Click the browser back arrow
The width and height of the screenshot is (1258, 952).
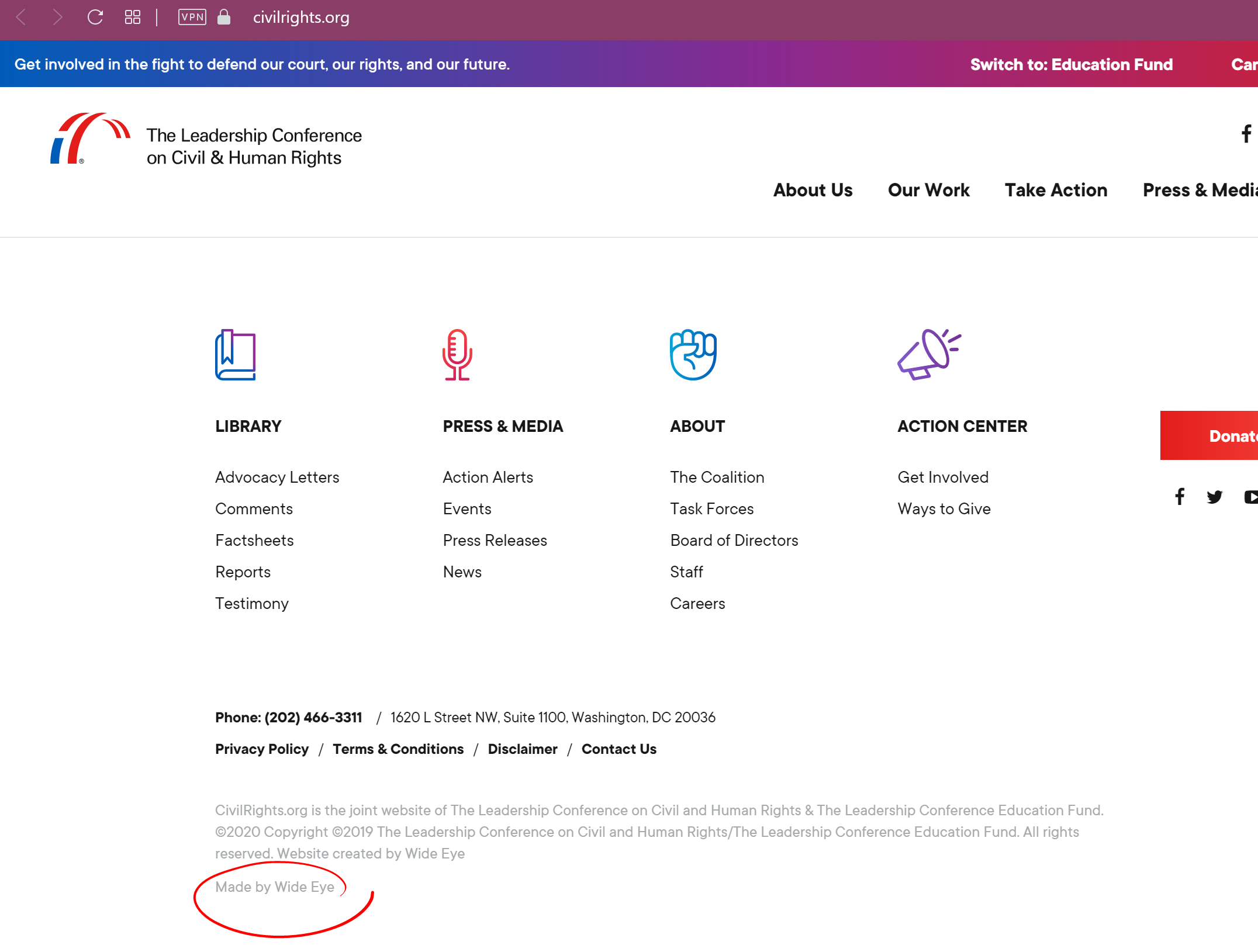click(21, 18)
